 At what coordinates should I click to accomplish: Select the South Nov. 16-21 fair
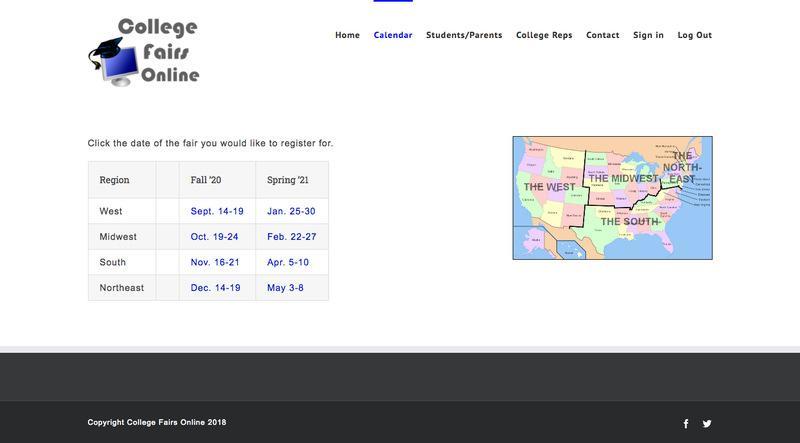click(215, 262)
